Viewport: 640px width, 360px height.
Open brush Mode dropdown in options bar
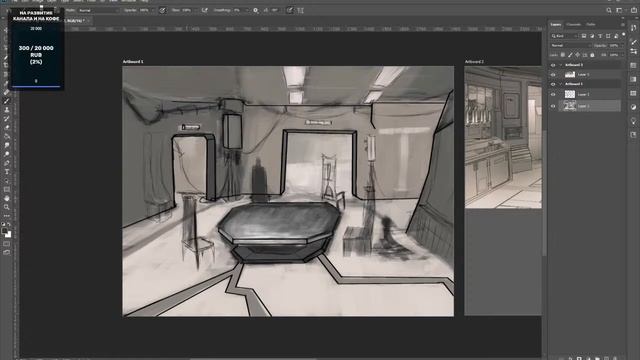pyautogui.click(x=98, y=10)
